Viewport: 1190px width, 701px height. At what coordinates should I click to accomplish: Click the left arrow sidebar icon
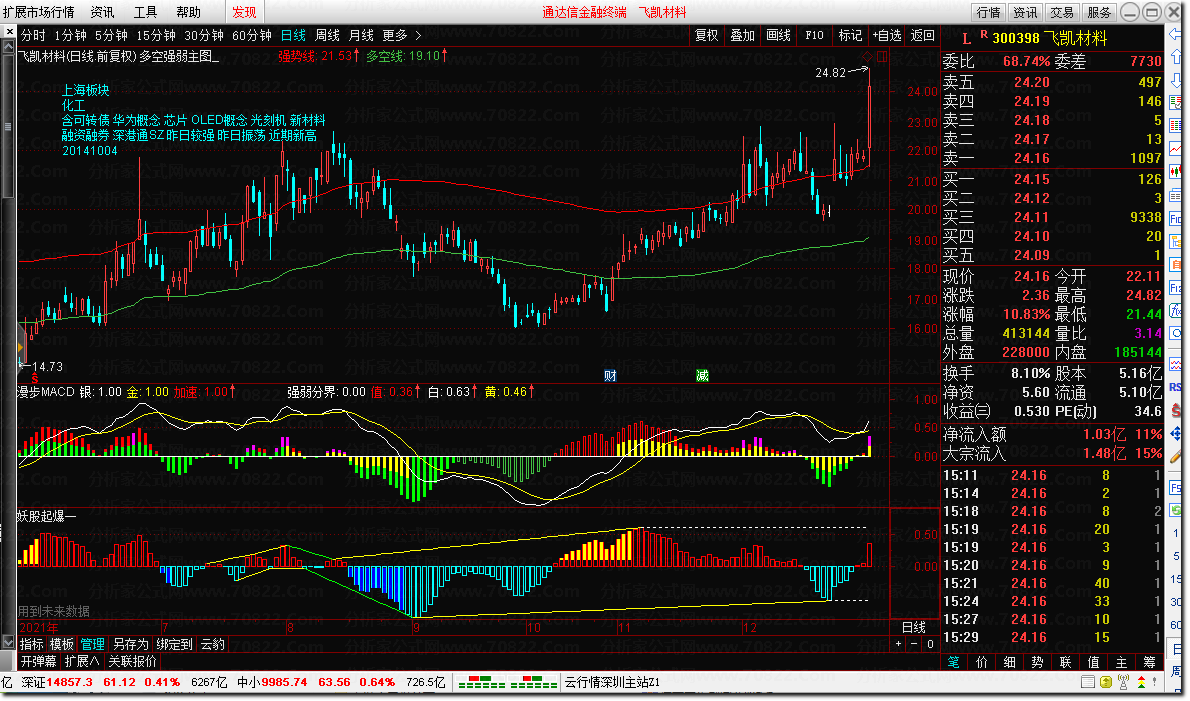point(1176,35)
